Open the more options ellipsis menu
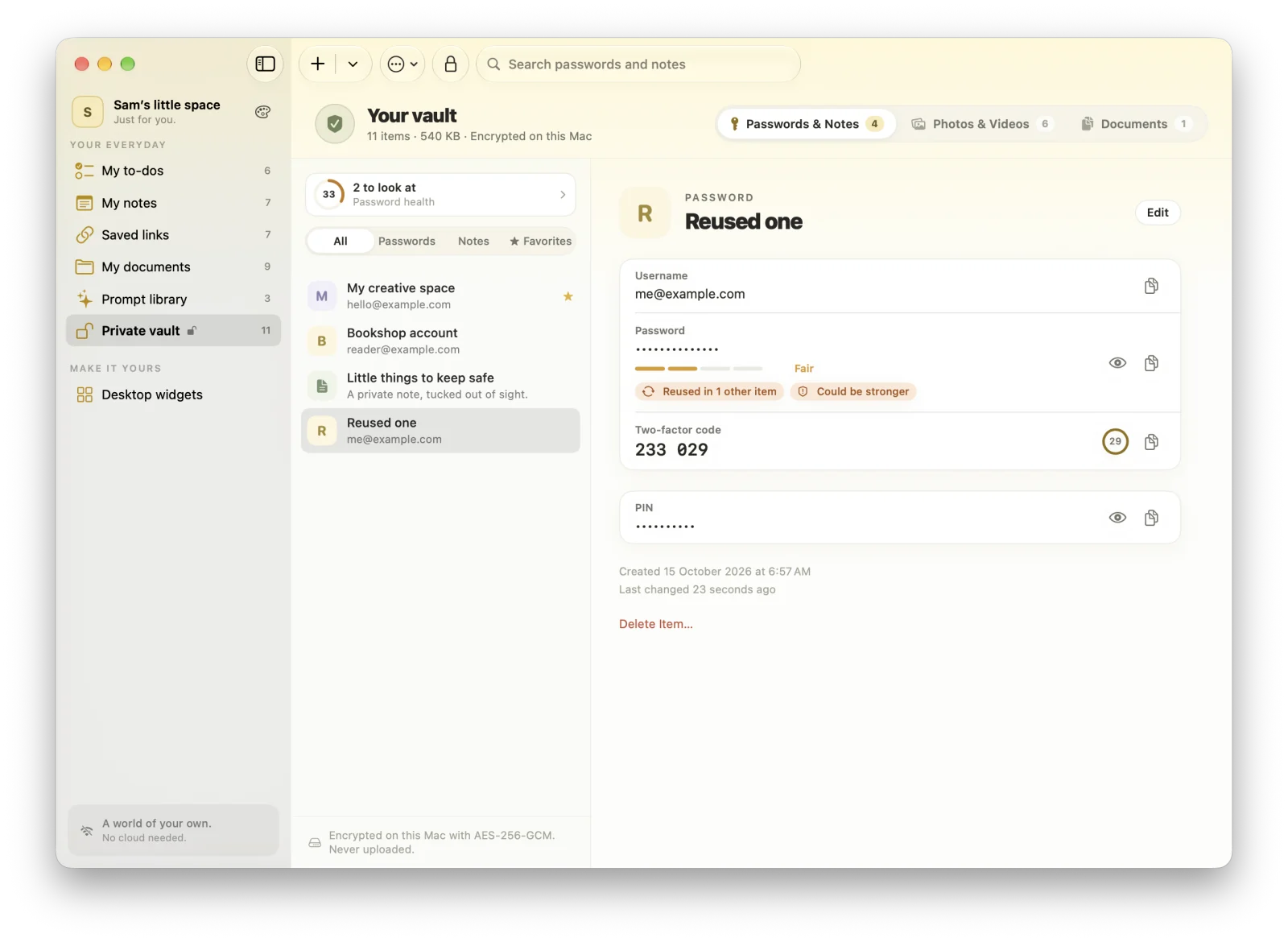 [x=402, y=64]
